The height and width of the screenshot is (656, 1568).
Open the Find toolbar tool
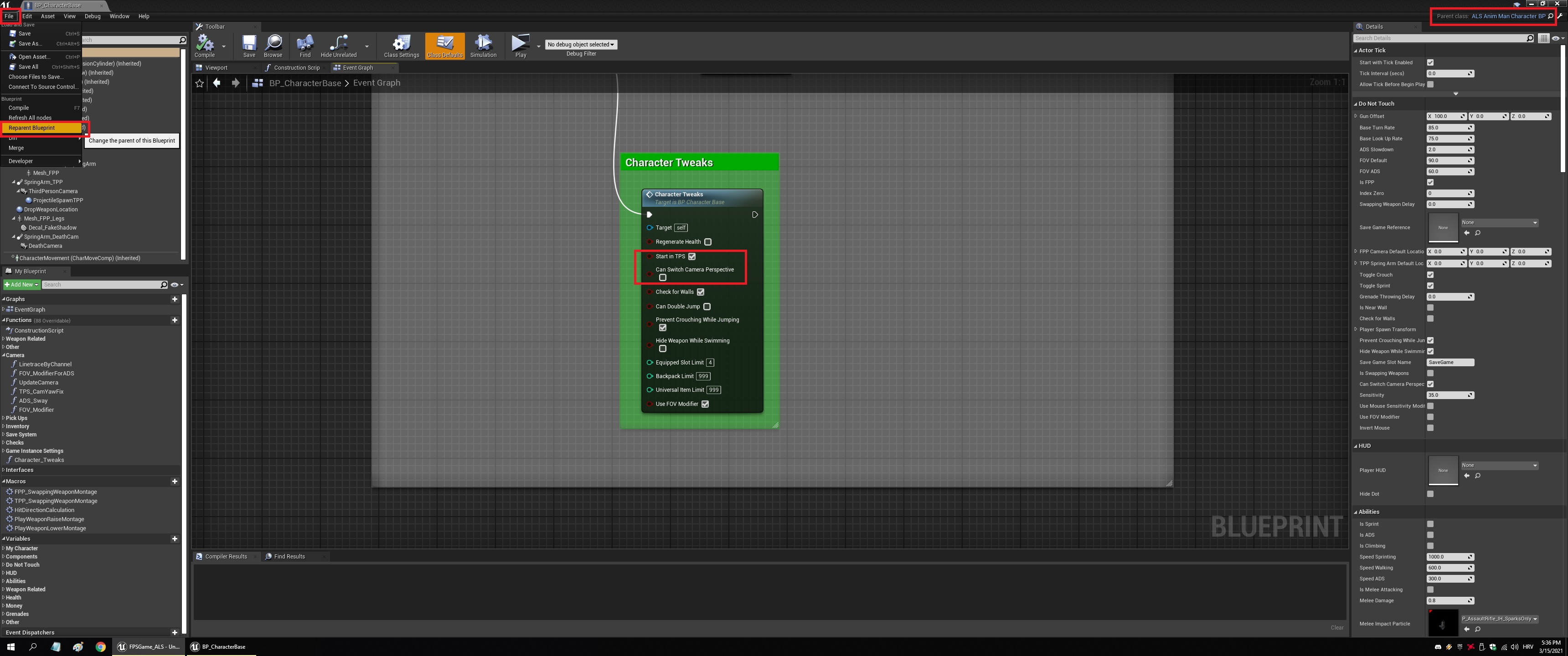(x=305, y=46)
